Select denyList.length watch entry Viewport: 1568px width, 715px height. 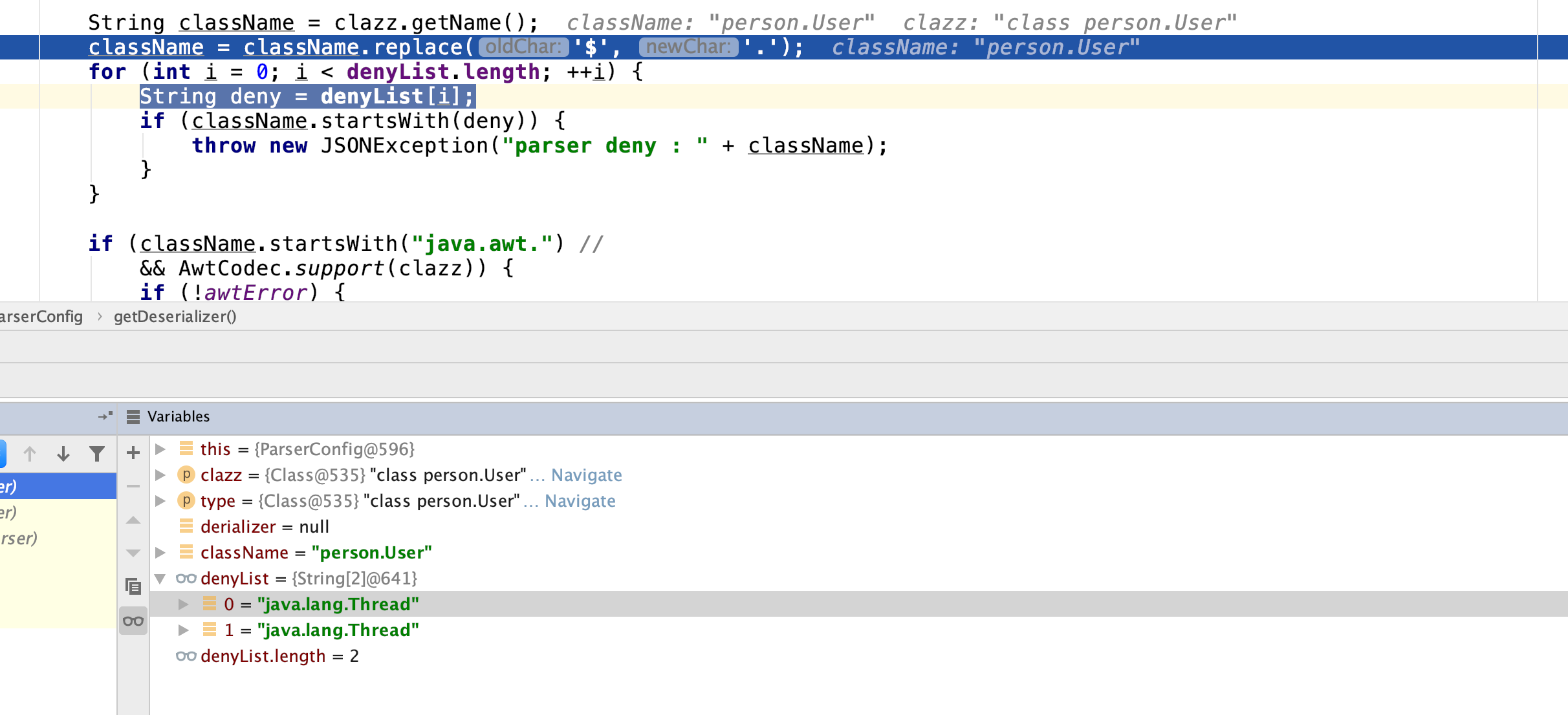click(263, 656)
